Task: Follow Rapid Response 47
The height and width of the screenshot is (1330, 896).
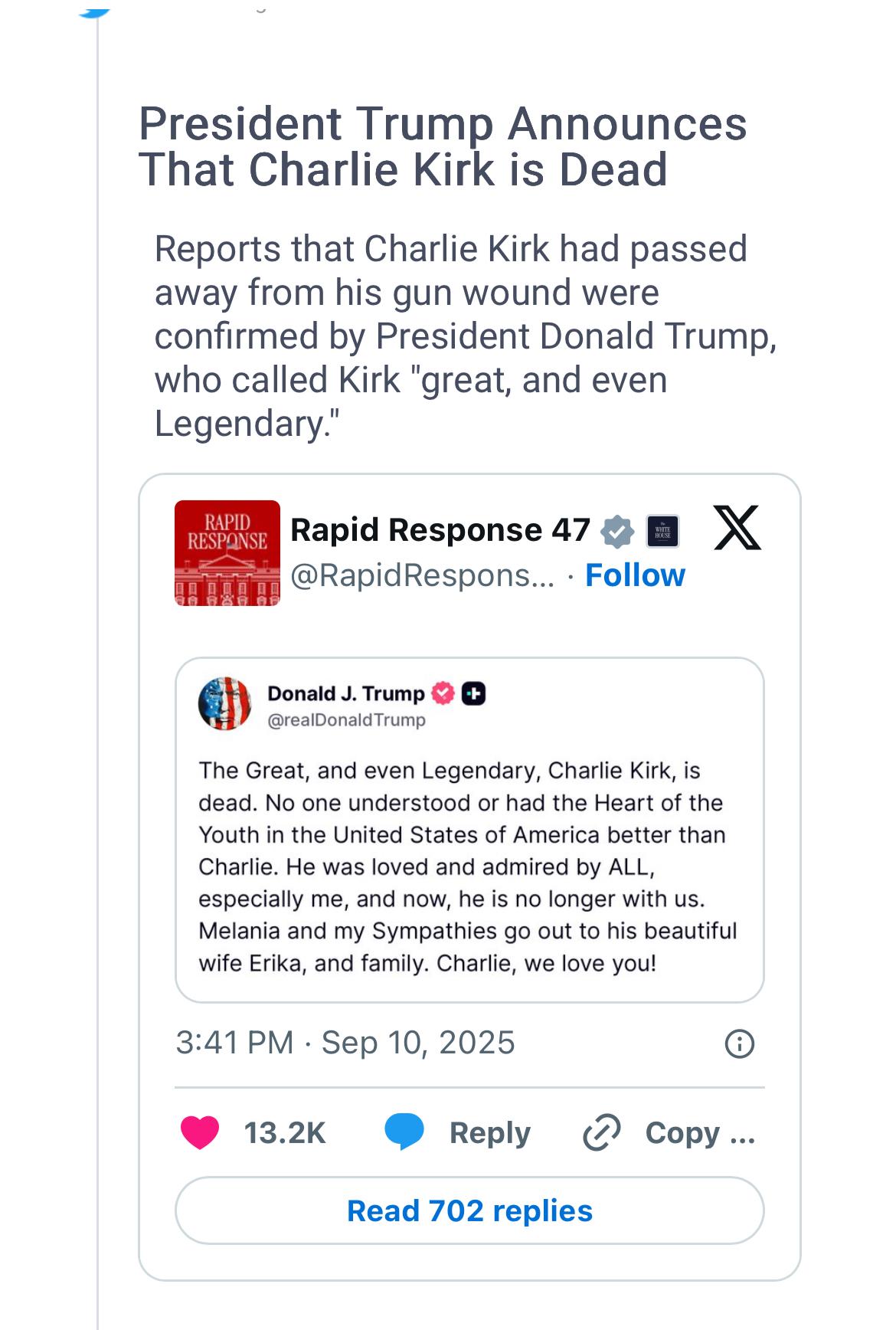Action: (635, 575)
